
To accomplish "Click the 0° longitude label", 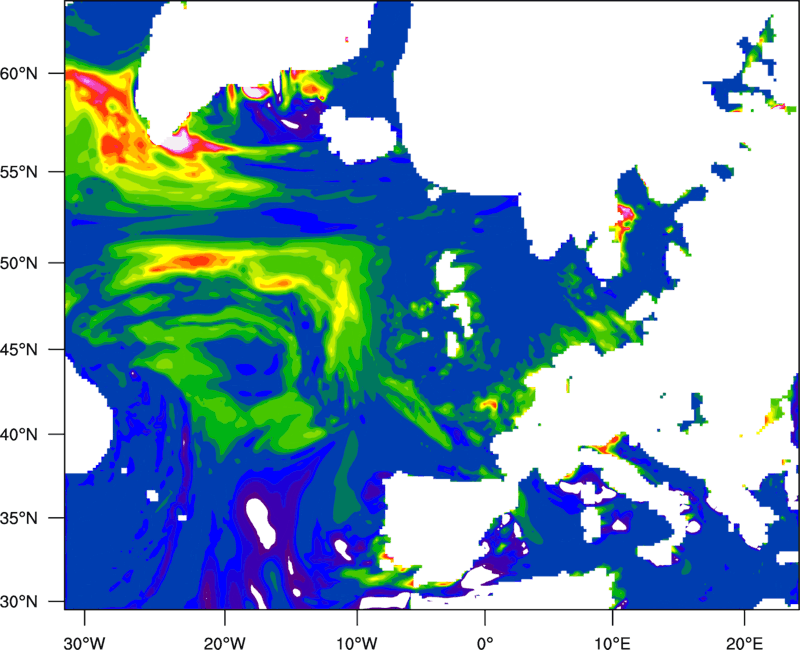I will [x=485, y=643].
